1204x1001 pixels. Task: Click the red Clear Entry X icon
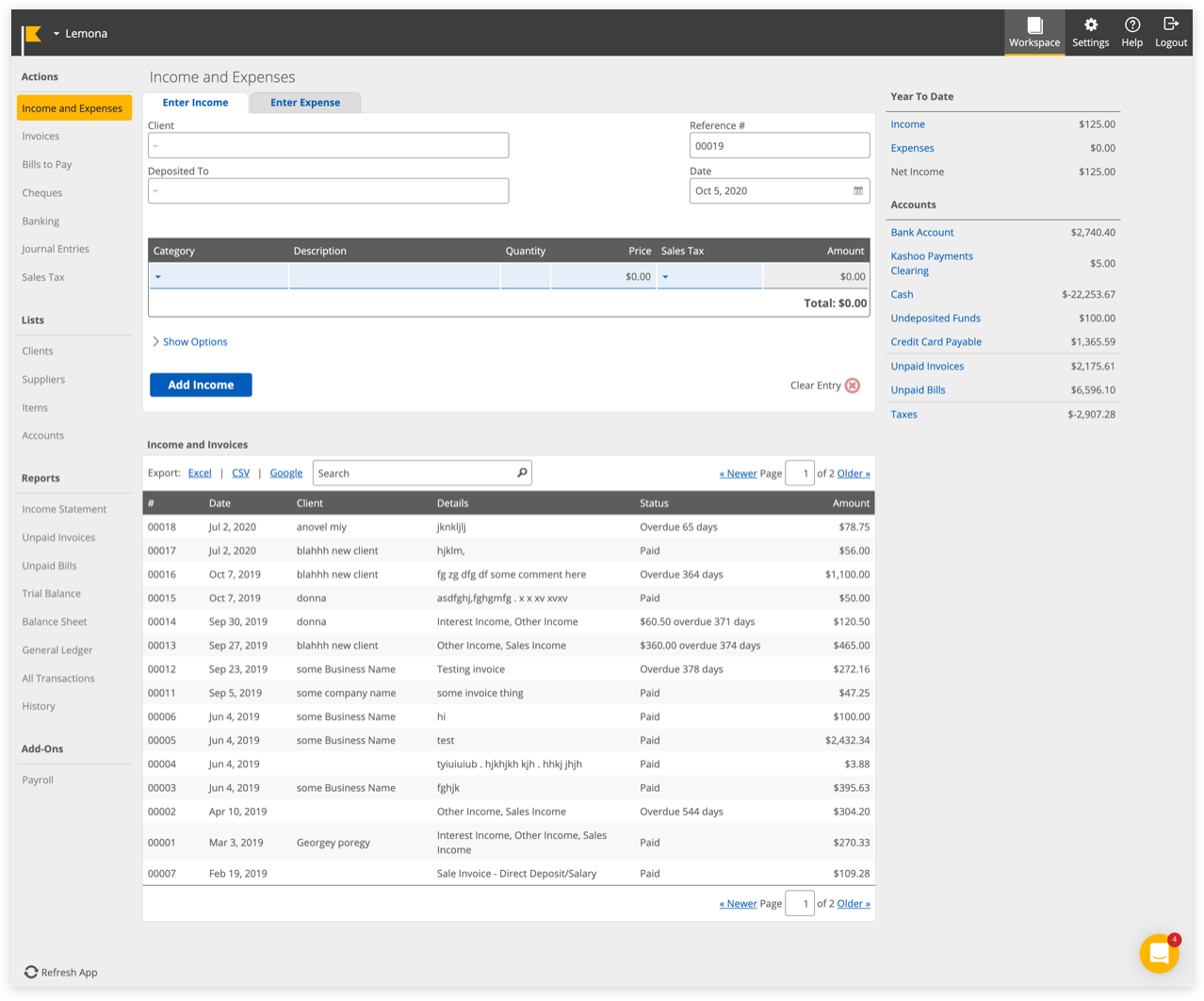(853, 386)
